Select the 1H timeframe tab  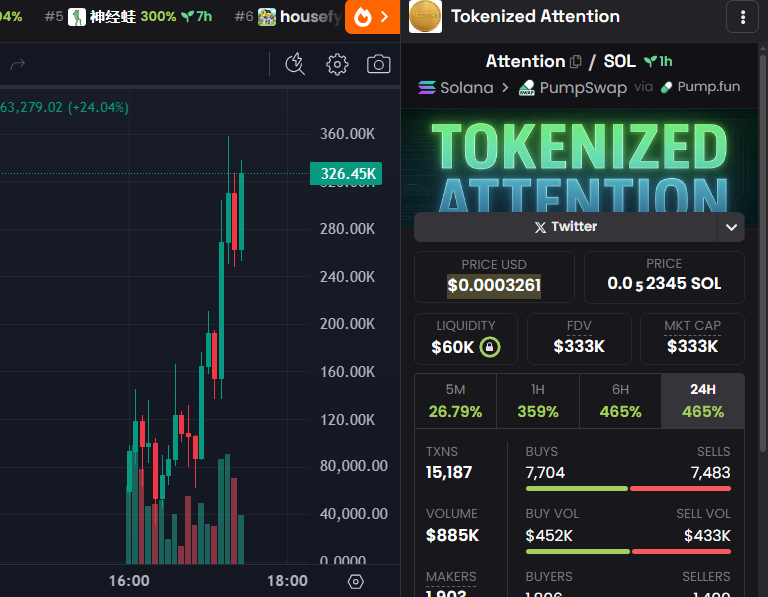pos(538,401)
